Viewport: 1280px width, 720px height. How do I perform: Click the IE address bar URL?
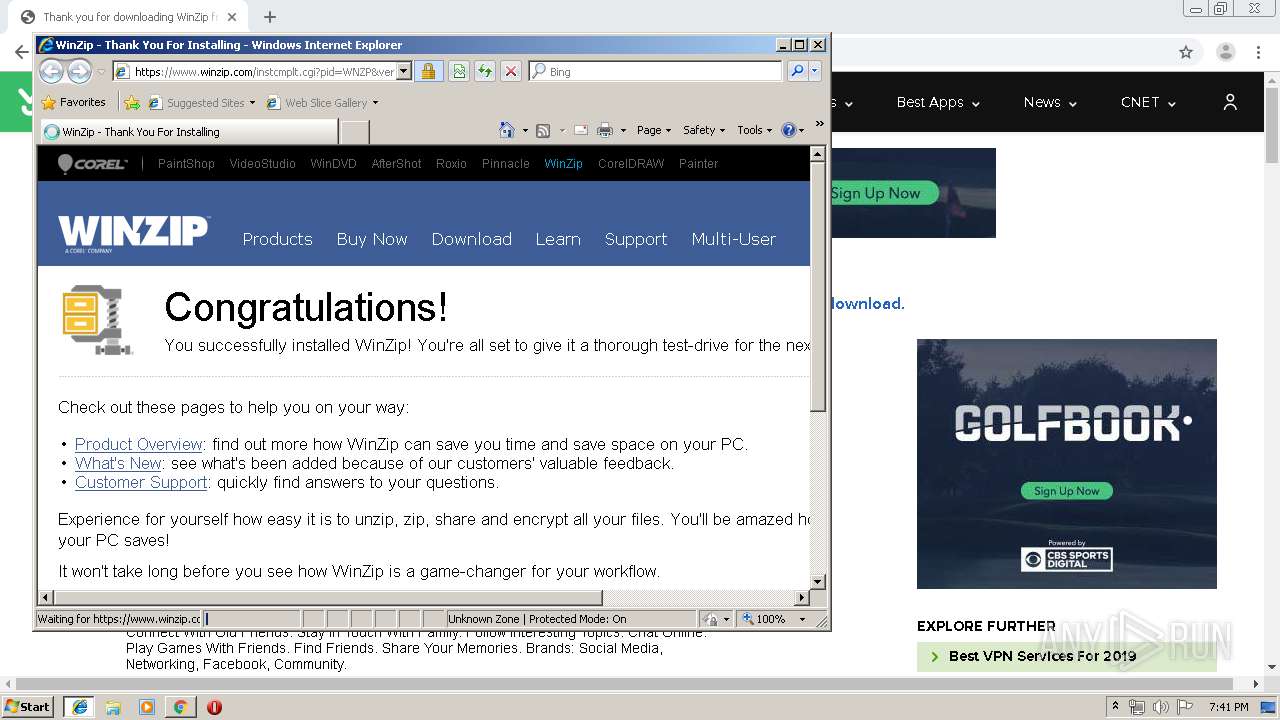coord(264,72)
